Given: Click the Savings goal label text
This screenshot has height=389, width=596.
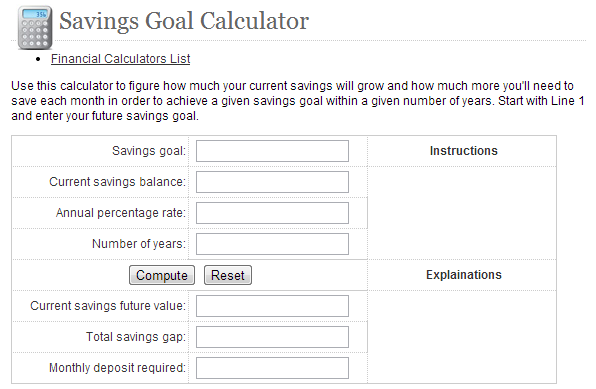Looking at the screenshot, I should click(149, 151).
